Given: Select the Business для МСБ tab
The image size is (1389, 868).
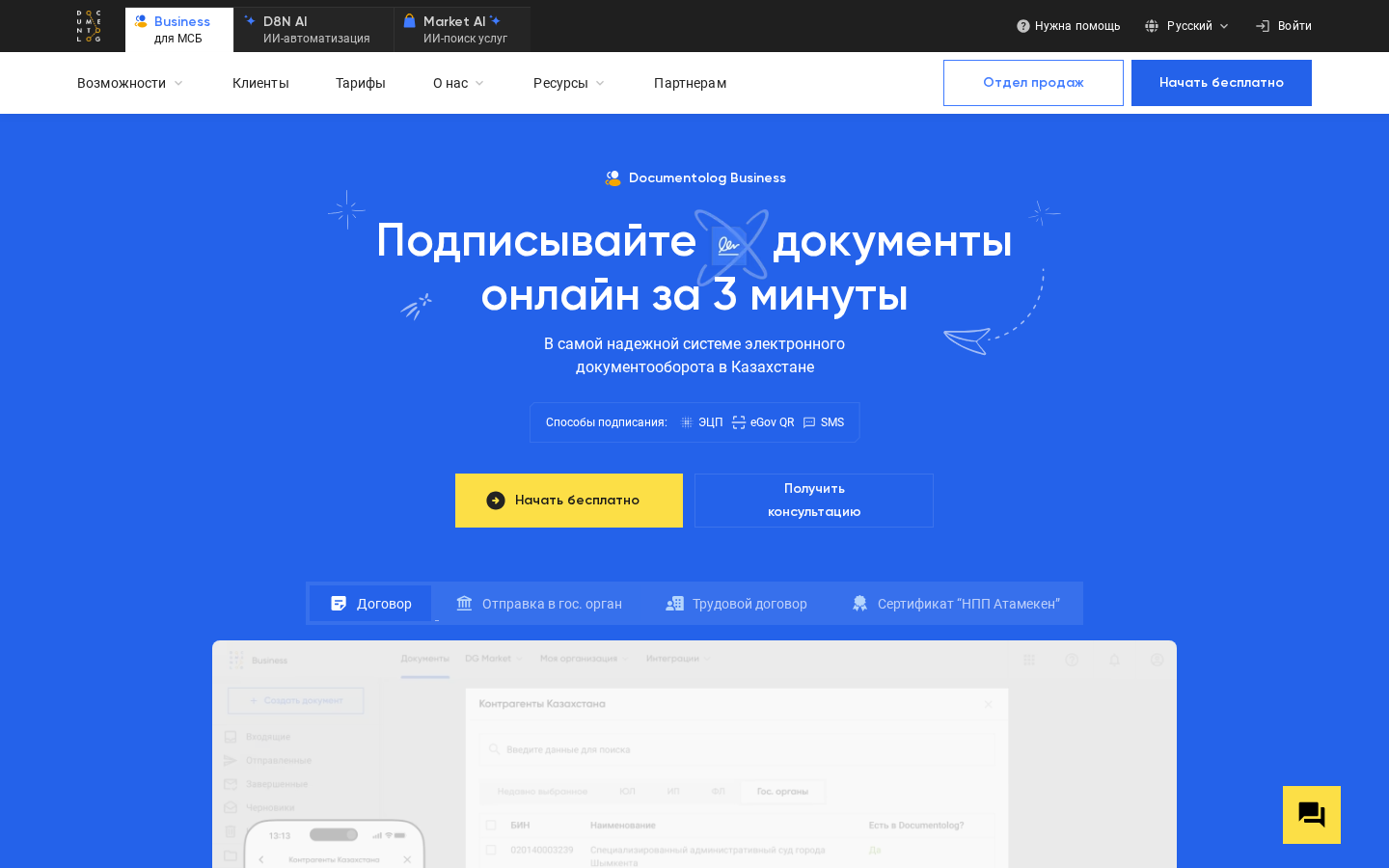Looking at the screenshot, I should (x=179, y=30).
